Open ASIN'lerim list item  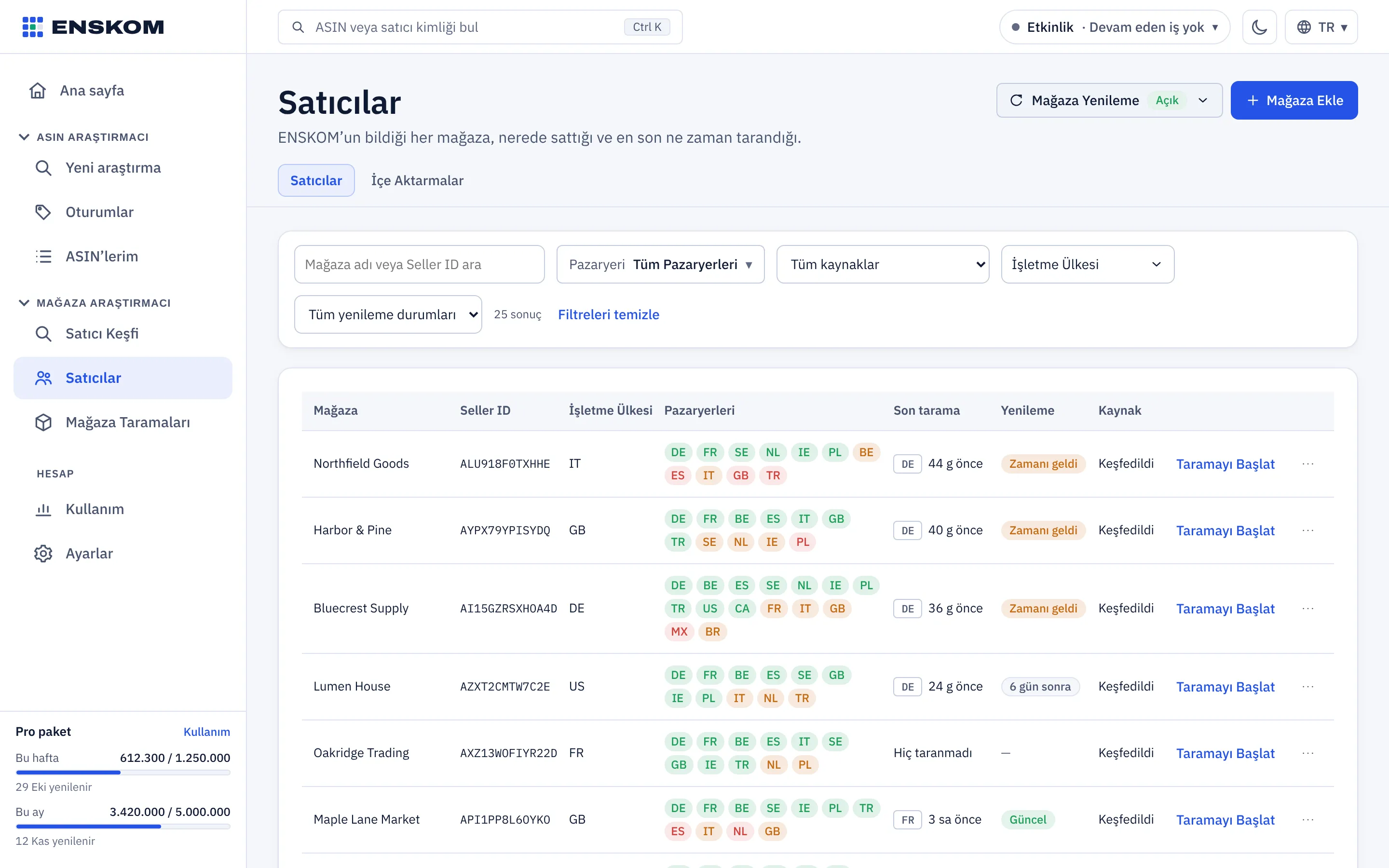[x=123, y=256]
